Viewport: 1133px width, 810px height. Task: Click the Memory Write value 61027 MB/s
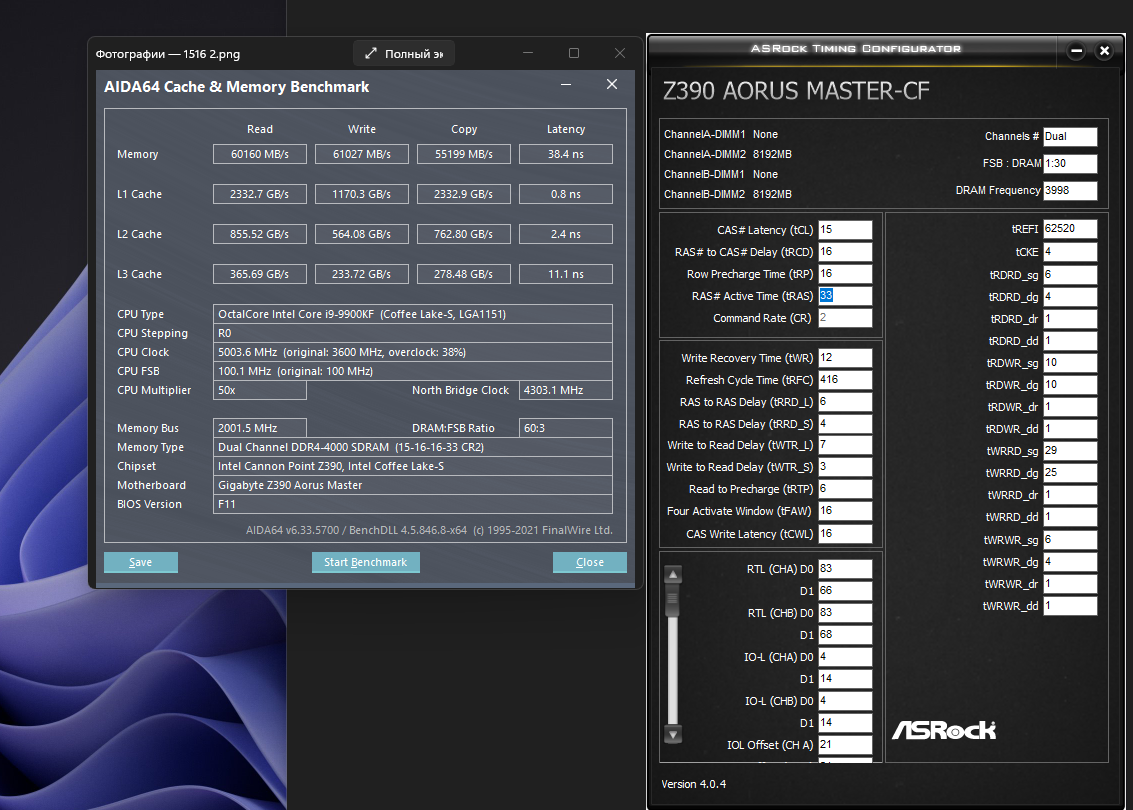pos(361,154)
